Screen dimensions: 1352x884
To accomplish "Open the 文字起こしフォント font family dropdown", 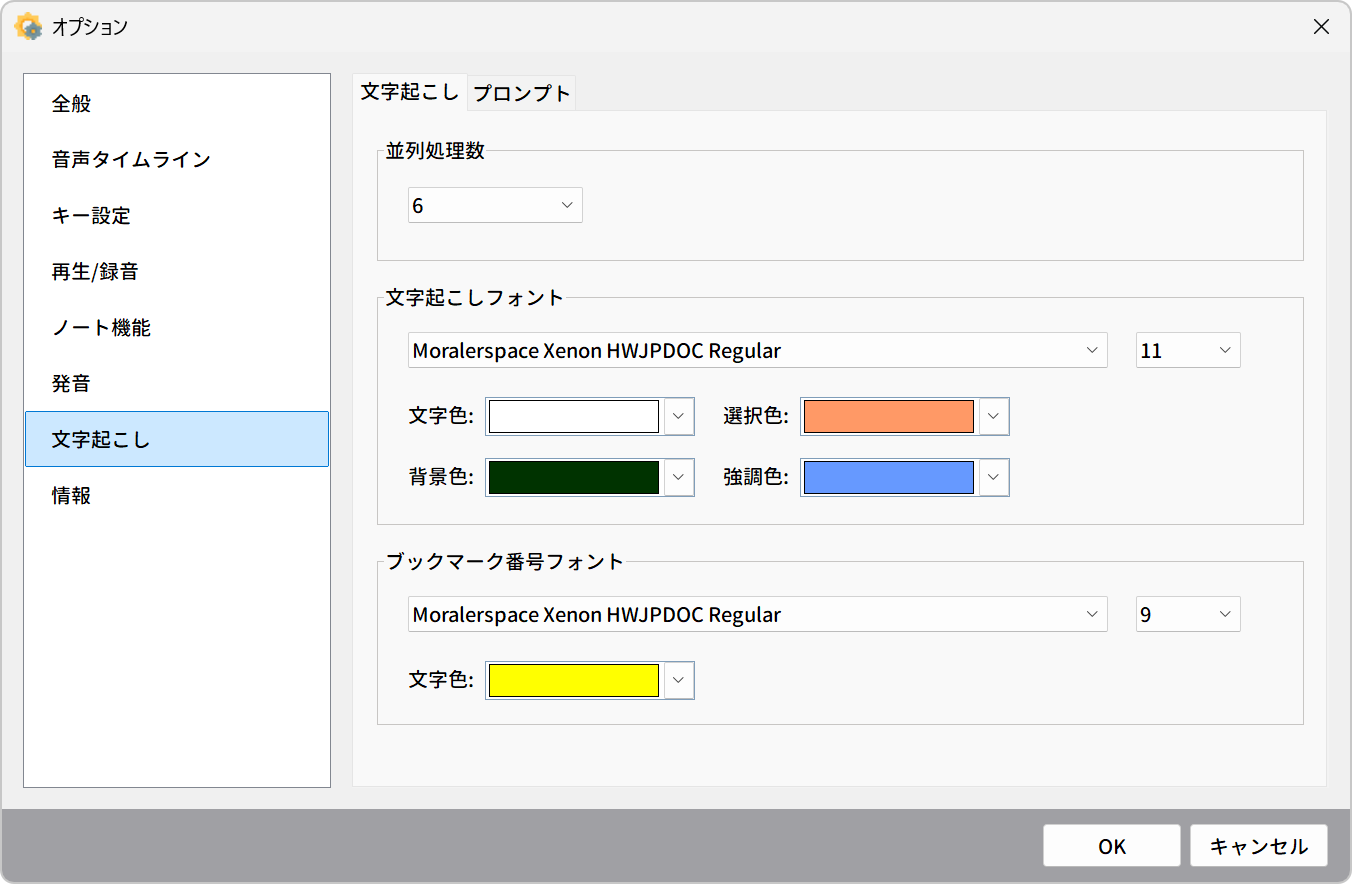I will click(758, 351).
